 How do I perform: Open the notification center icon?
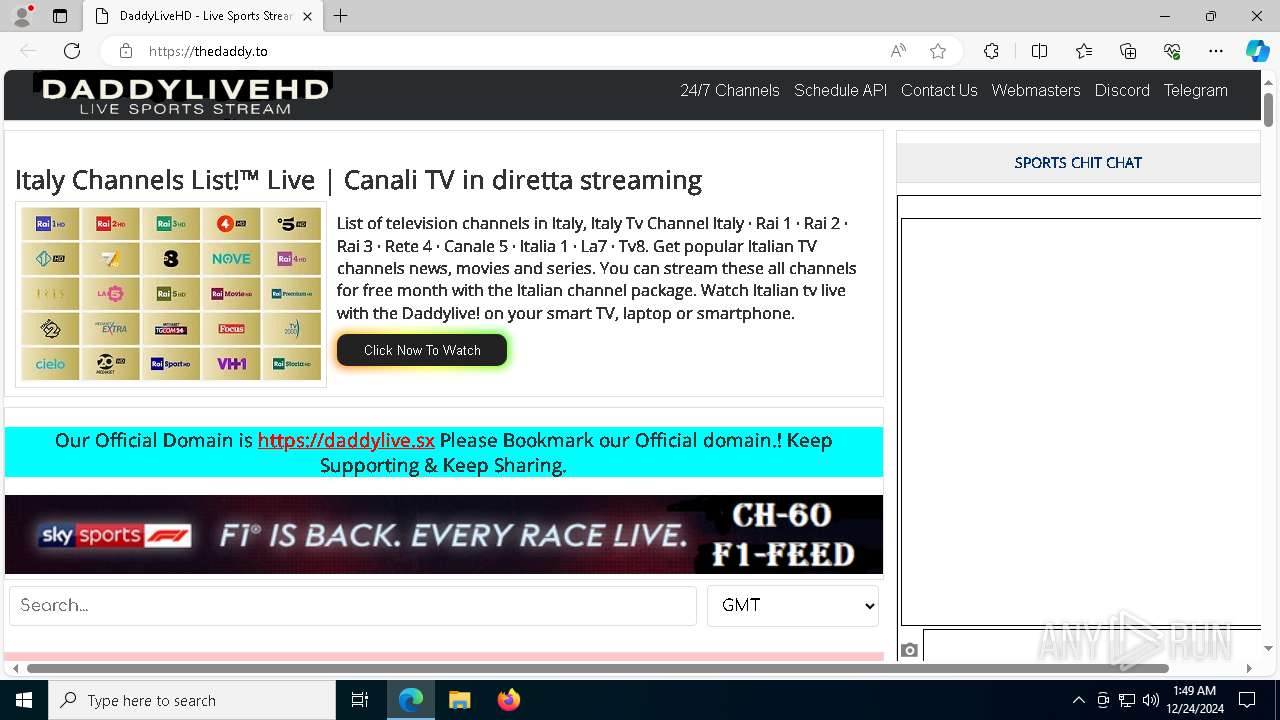[1247, 700]
